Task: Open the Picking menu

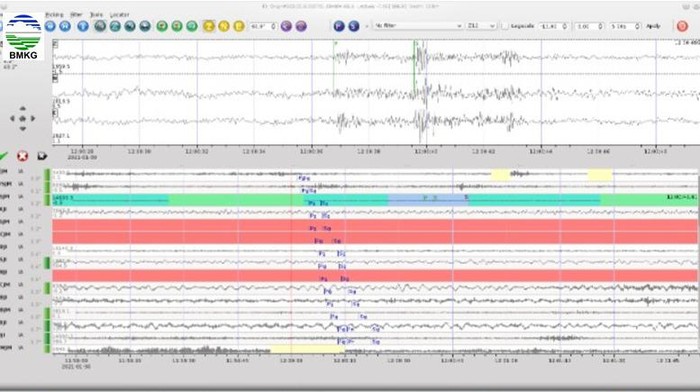Action: click(x=54, y=15)
